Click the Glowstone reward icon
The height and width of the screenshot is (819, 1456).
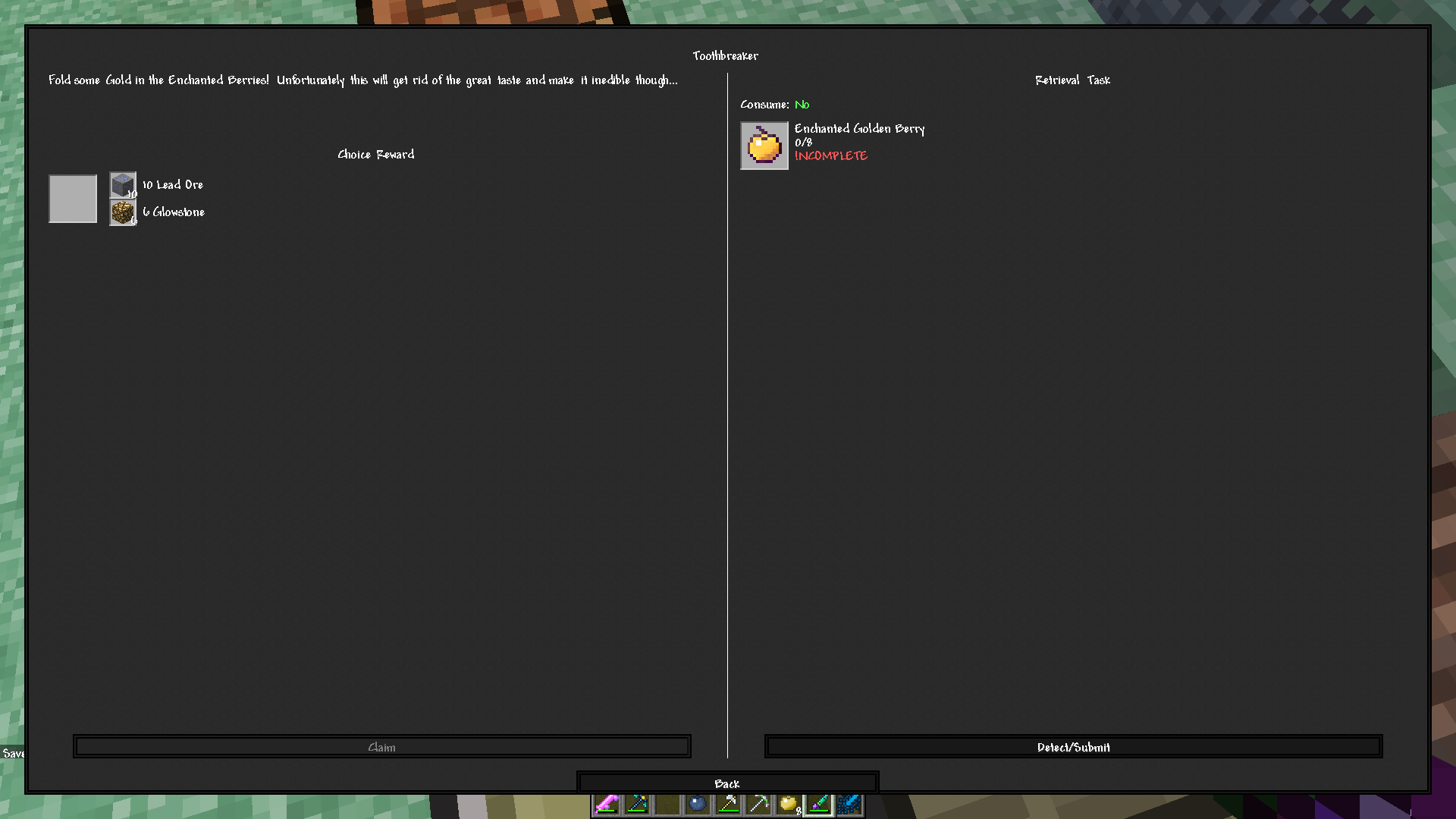[x=122, y=212]
